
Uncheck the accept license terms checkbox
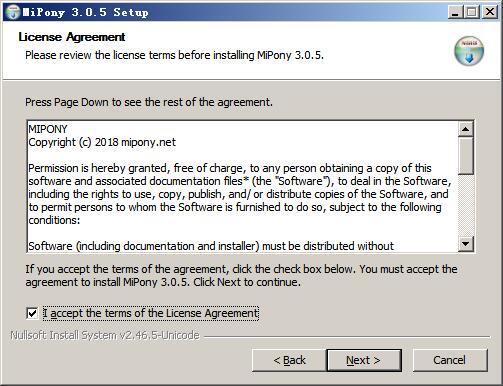point(32,313)
